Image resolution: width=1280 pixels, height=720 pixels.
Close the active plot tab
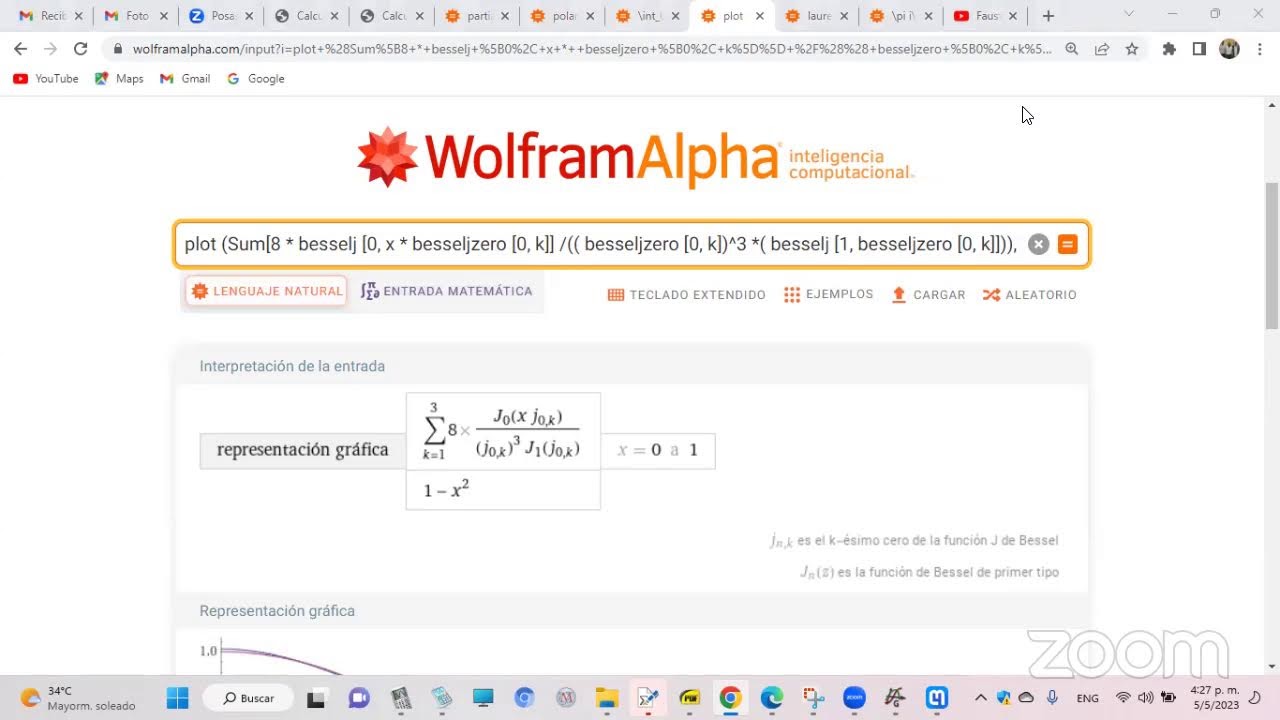coord(760,16)
